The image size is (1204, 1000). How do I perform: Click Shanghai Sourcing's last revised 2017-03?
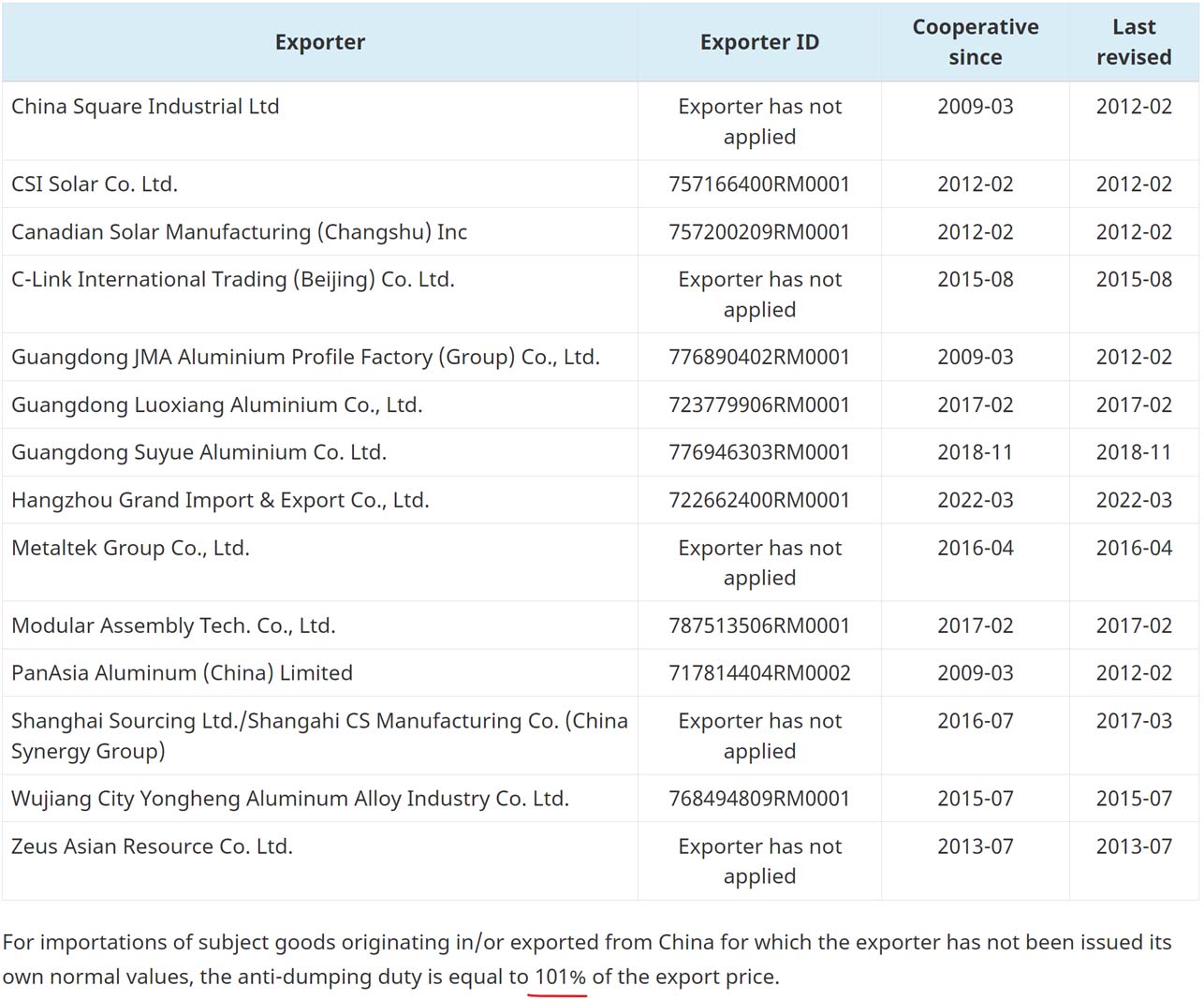pos(1134,721)
